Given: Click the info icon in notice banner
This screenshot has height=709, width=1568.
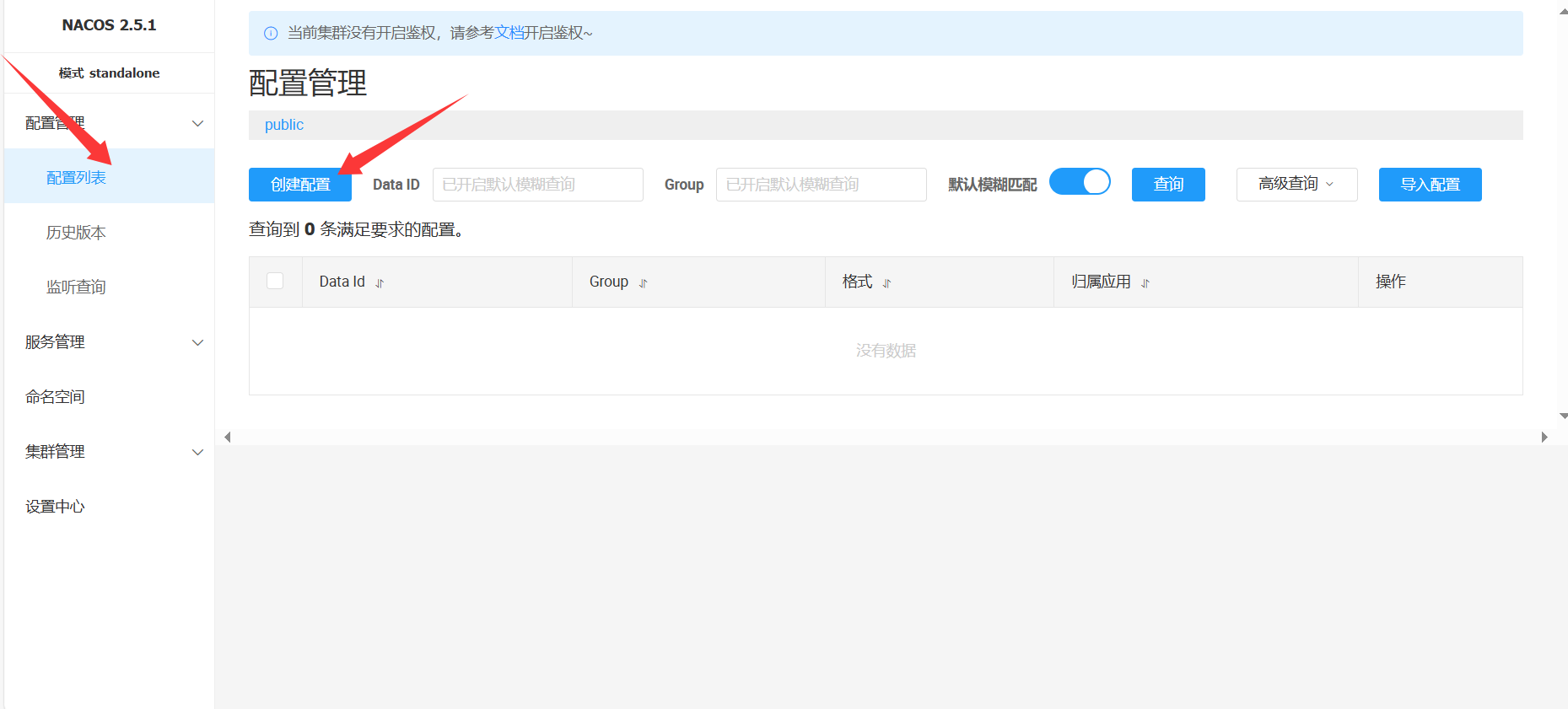Looking at the screenshot, I should click(x=271, y=34).
